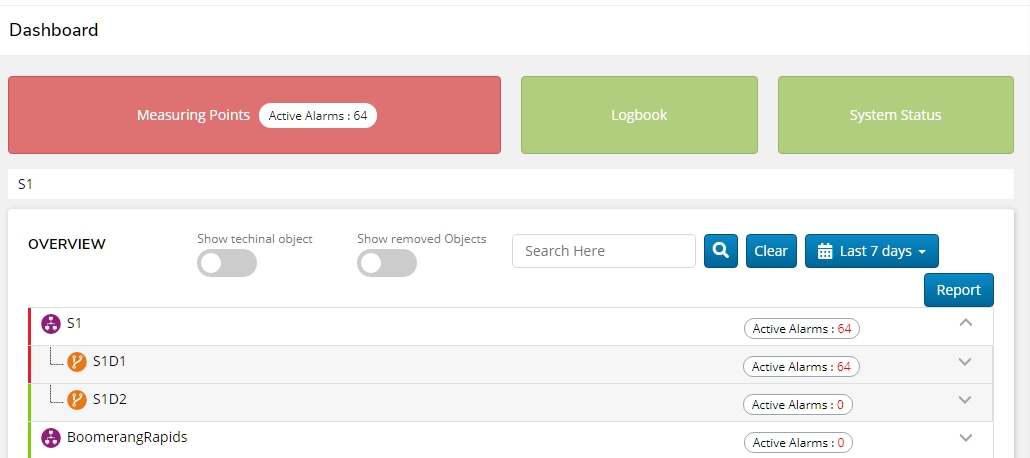Screen dimensions: 1030x458
Task: Toggle the Show removed Objects switch
Action: (387, 263)
